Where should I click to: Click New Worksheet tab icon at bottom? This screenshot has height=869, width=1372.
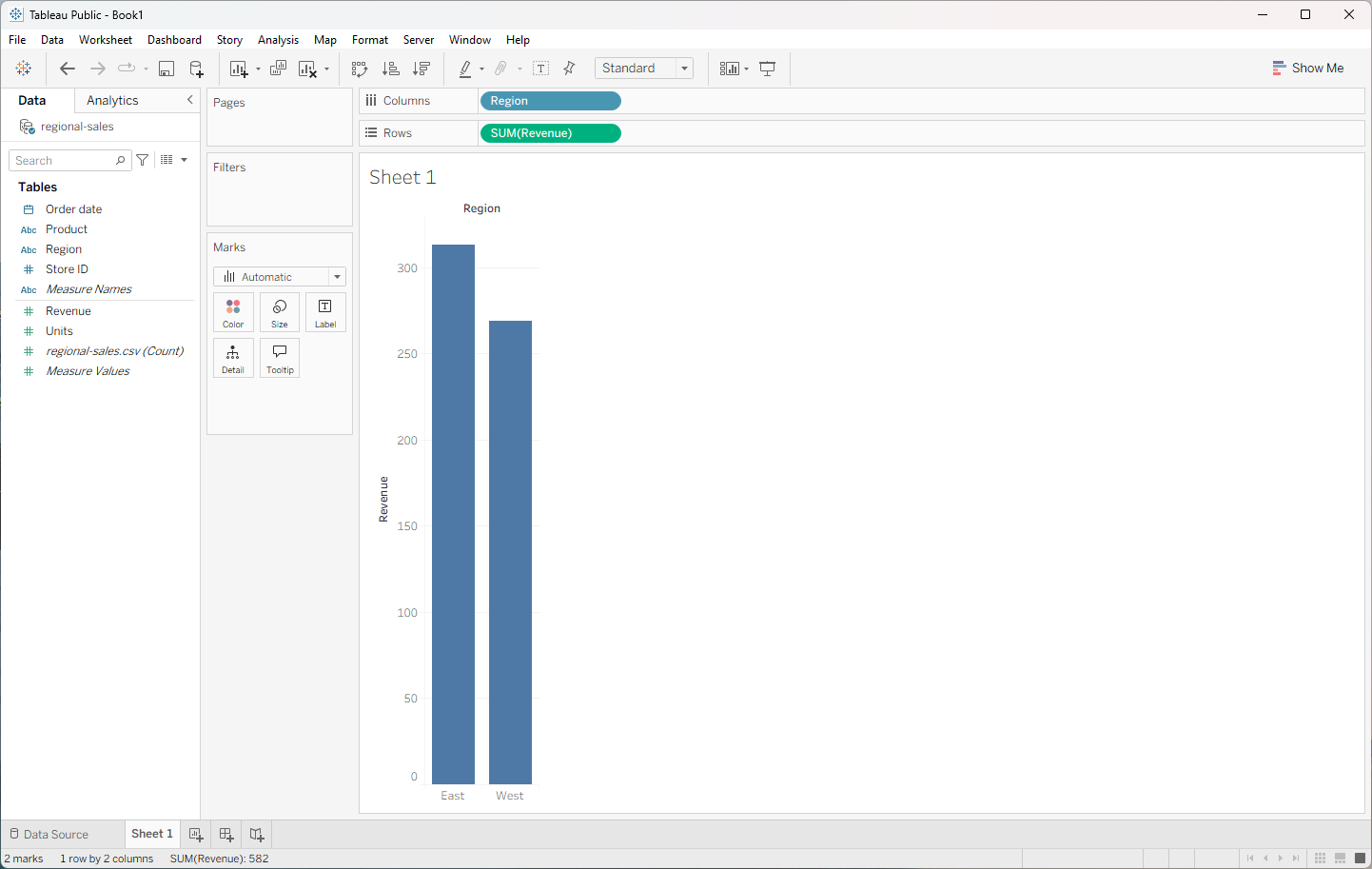pyautogui.click(x=196, y=835)
